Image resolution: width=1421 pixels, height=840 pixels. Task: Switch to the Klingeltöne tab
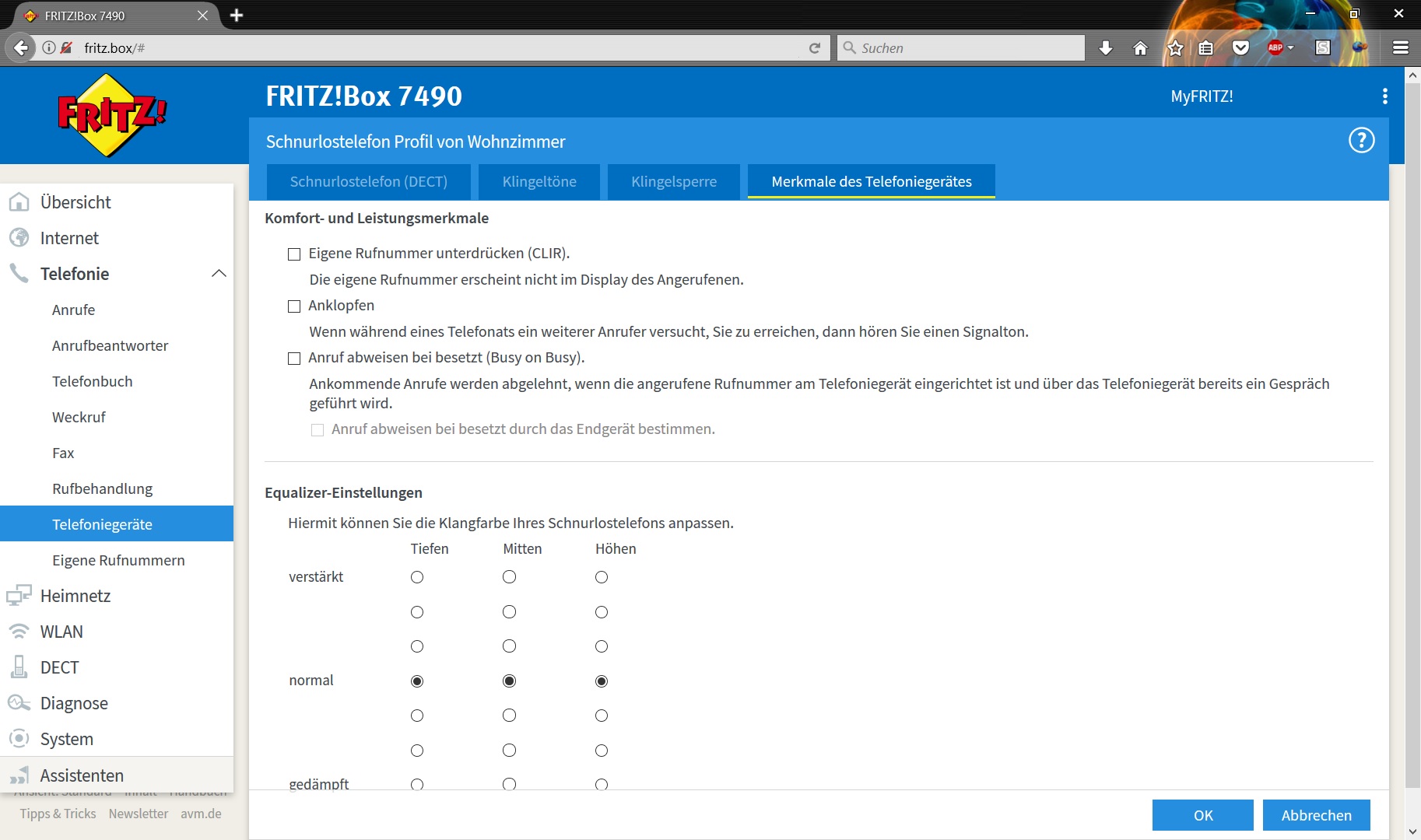[x=539, y=181]
